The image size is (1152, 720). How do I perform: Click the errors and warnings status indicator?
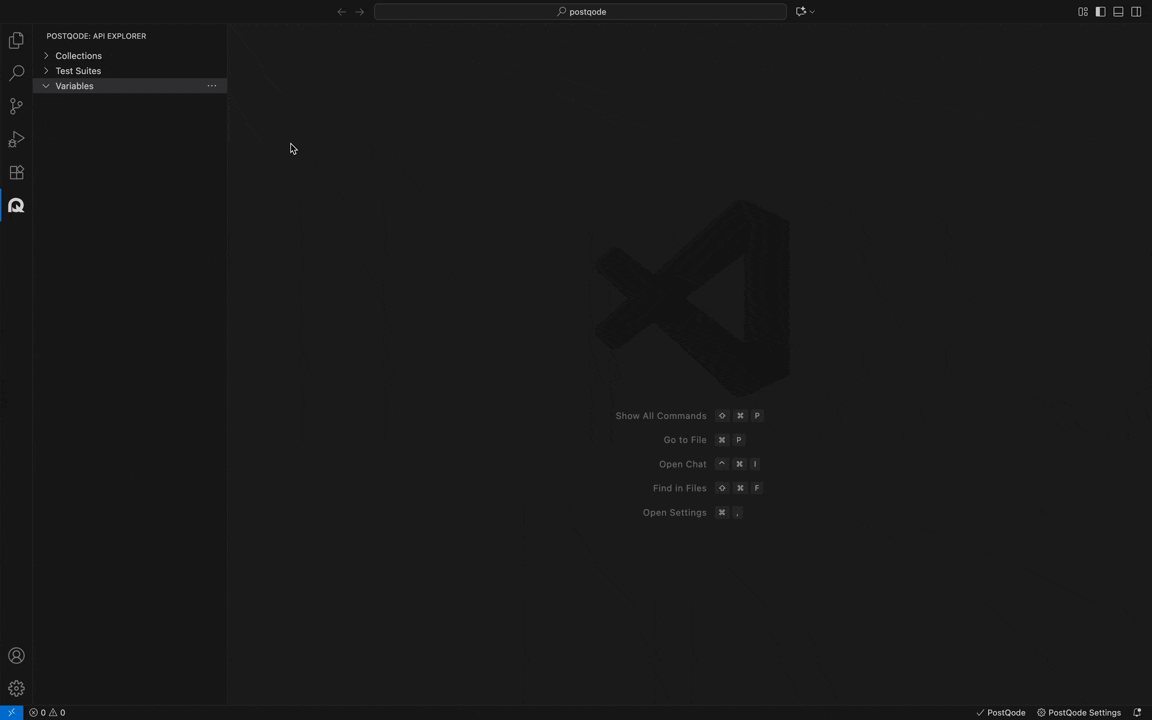tap(47, 713)
